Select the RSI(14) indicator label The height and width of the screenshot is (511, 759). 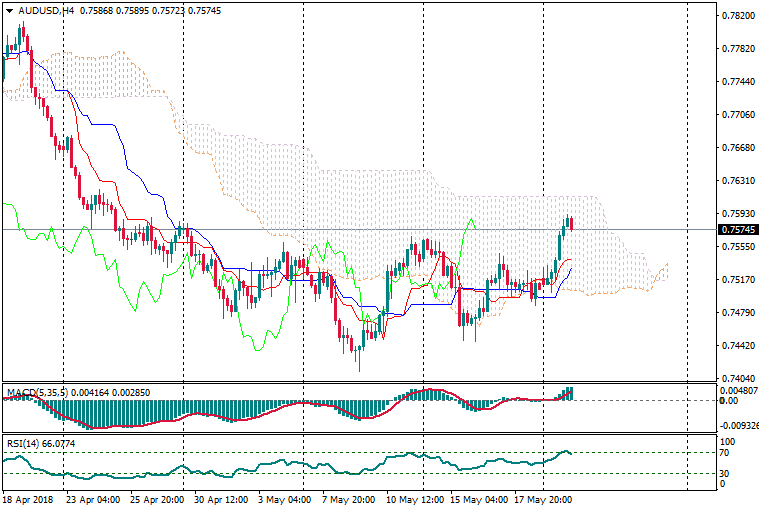click(x=22, y=443)
